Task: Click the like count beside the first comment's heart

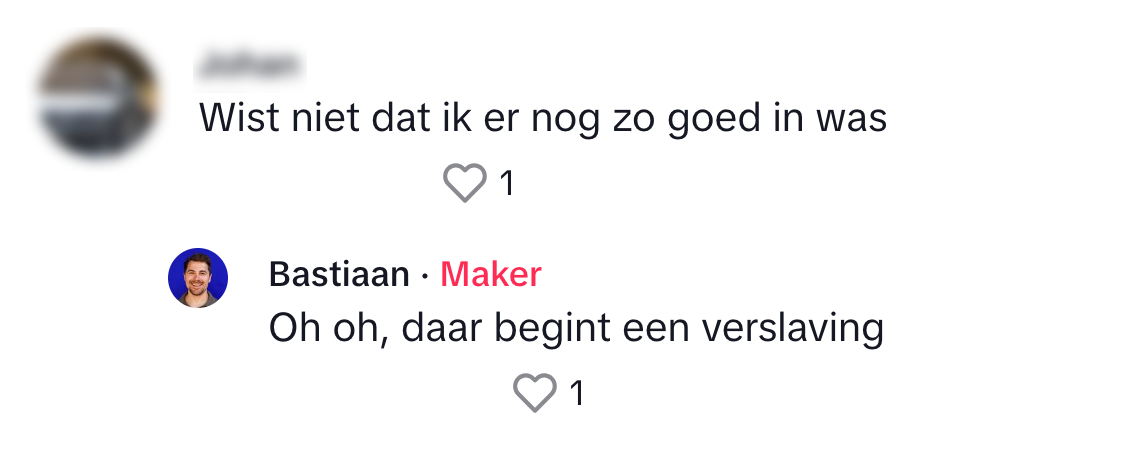Action: click(x=507, y=184)
